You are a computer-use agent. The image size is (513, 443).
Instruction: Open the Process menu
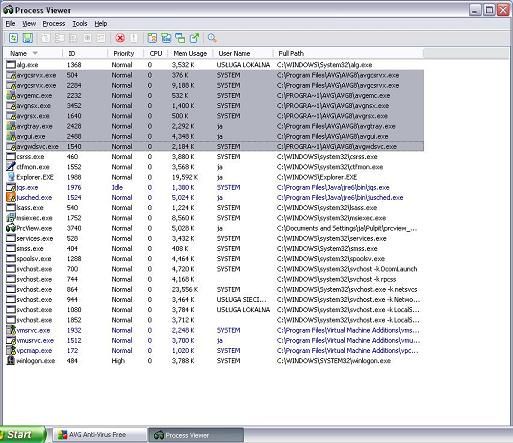point(54,24)
